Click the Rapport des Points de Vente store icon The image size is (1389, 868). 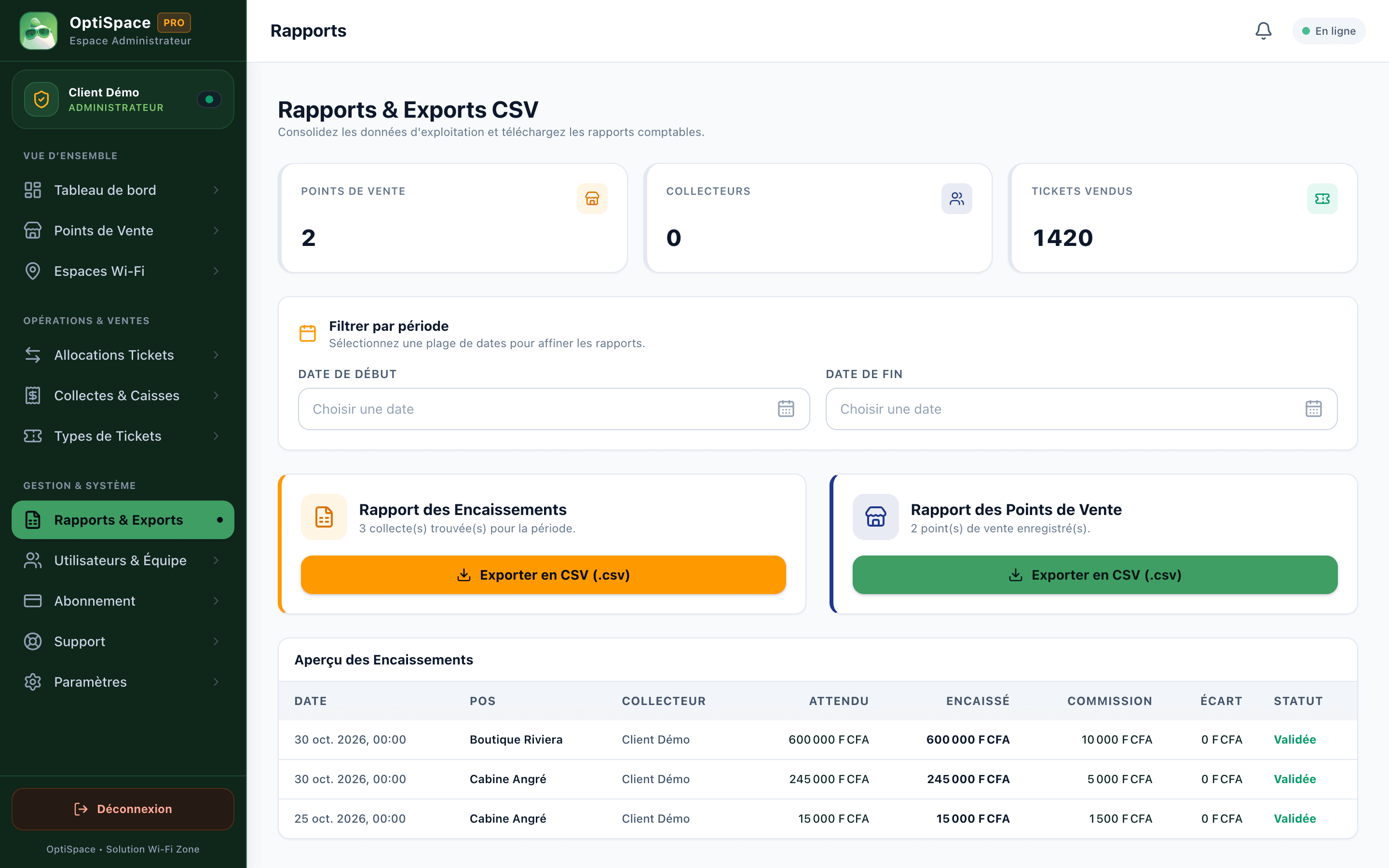click(x=875, y=516)
